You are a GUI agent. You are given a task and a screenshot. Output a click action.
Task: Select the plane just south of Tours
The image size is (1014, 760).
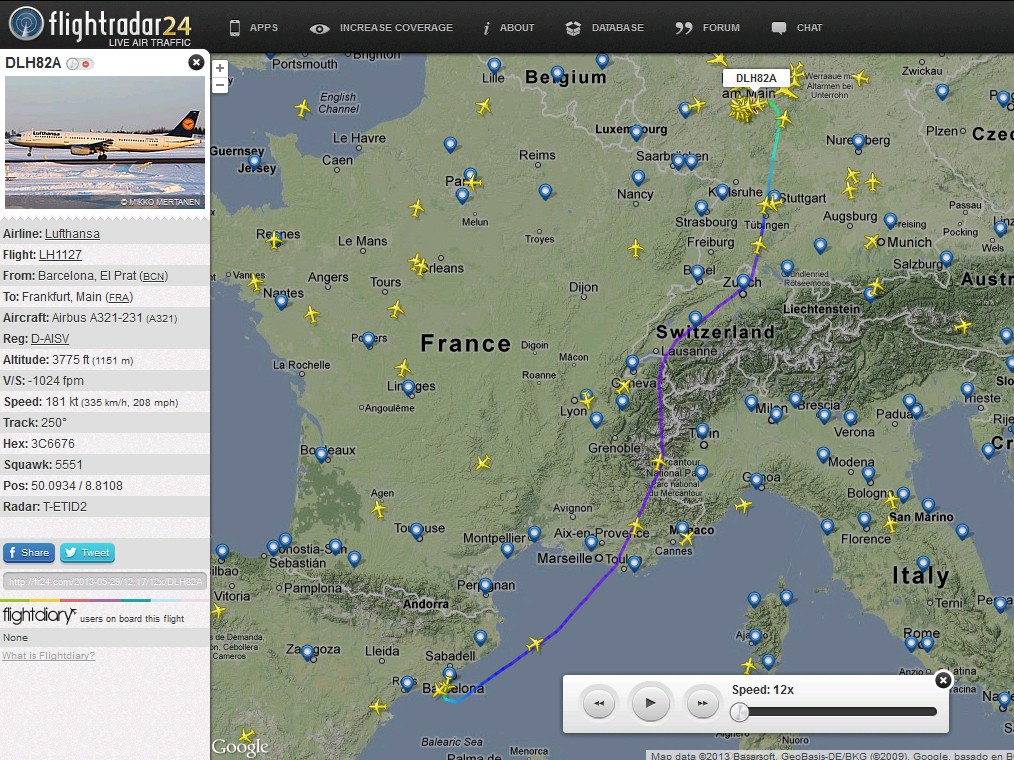pyautogui.click(x=396, y=309)
